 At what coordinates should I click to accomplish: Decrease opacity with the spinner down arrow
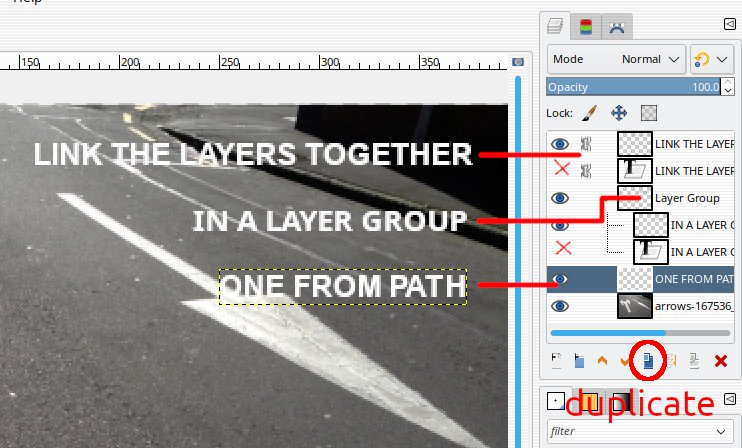pos(728,91)
